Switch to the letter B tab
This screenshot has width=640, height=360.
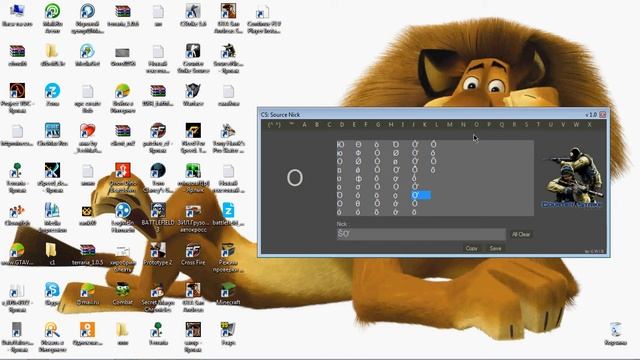click(x=316, y=124)
